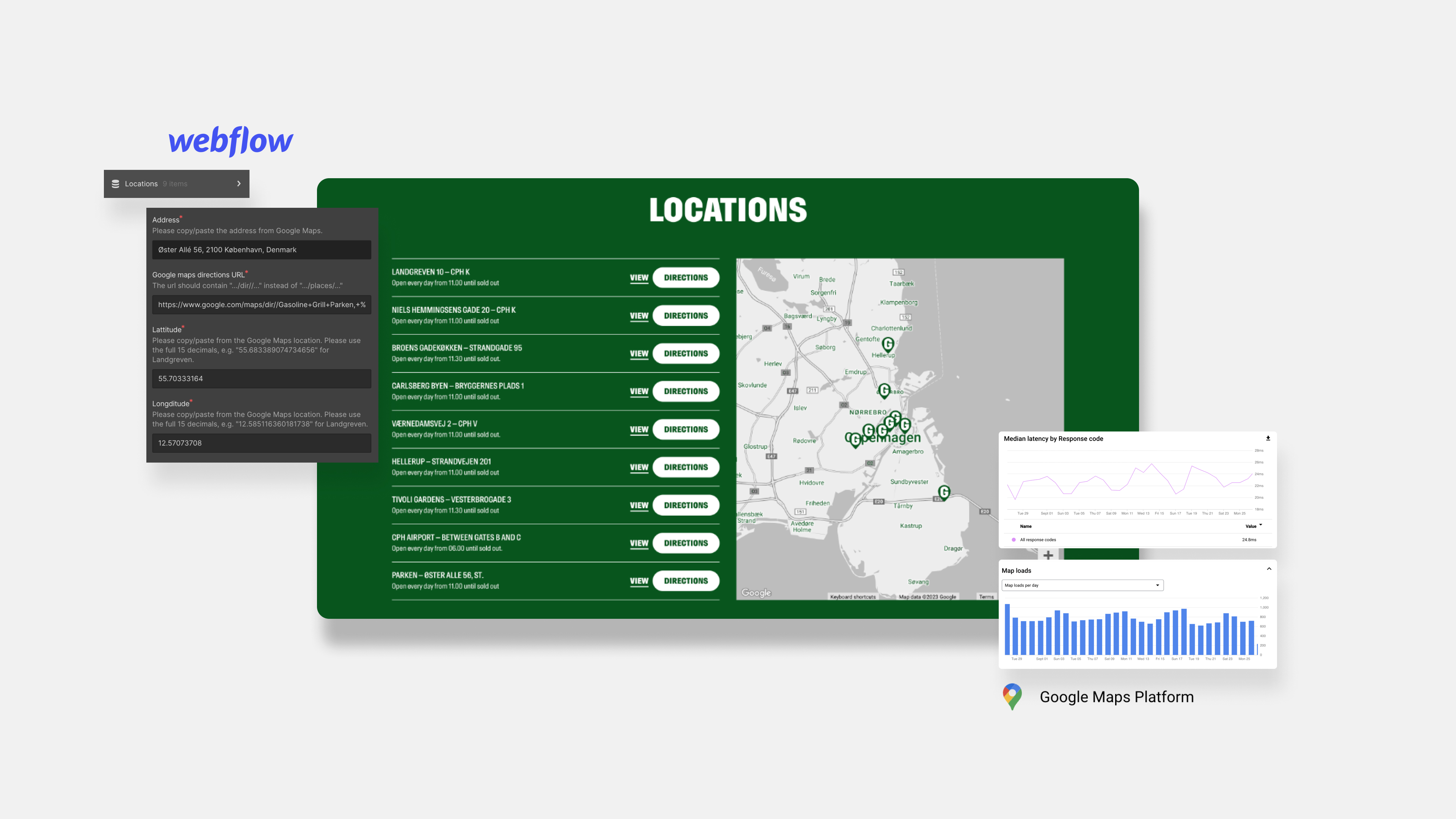Click VIEW button for Landgreven 10 location
This screenshot has height=819, width=1456.
point(638,278)
